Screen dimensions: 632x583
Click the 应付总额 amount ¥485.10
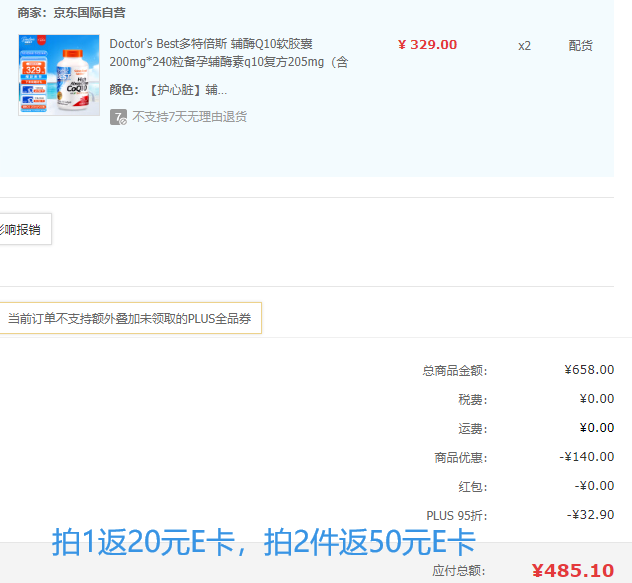(x=573, y=571)
